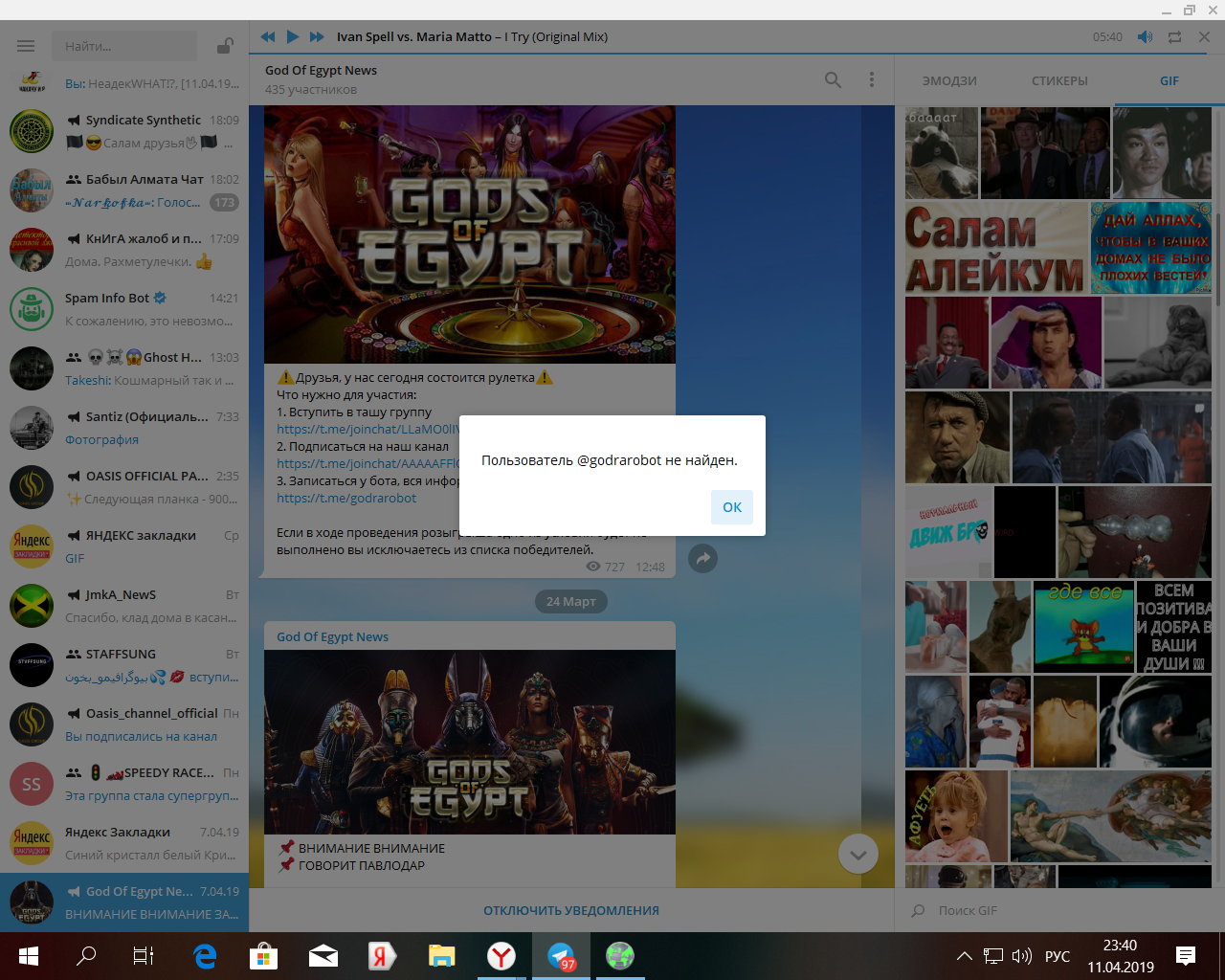Viewport: 1225px width, 980px height.
Task: Skip to next track in player
Action: click(317, 37)
